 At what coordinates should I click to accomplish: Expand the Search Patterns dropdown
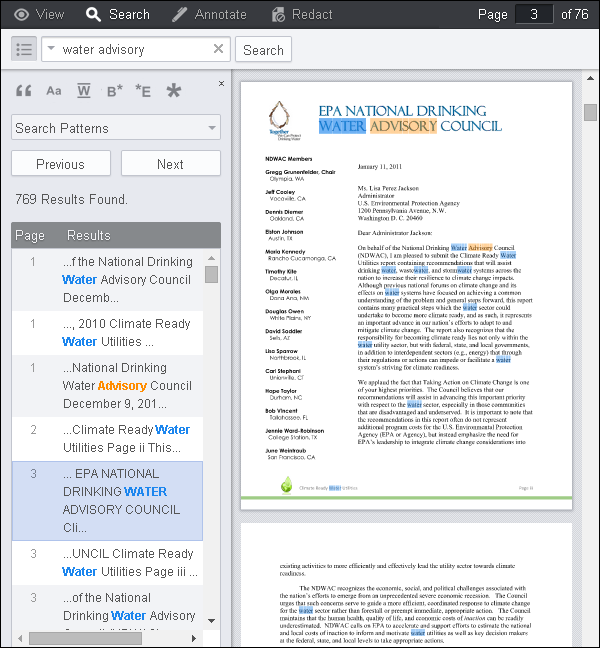(116, 128)
